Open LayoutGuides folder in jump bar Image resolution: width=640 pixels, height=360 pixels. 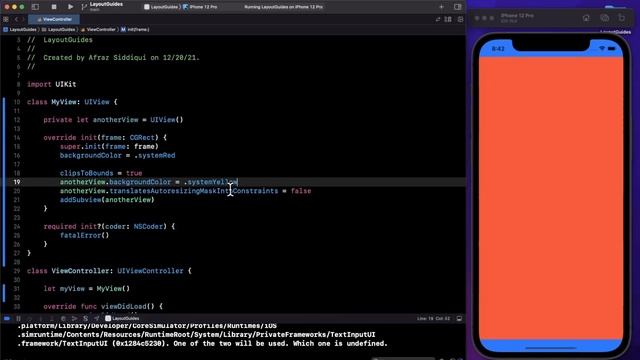pyautogui.click(x=58, y=29)
